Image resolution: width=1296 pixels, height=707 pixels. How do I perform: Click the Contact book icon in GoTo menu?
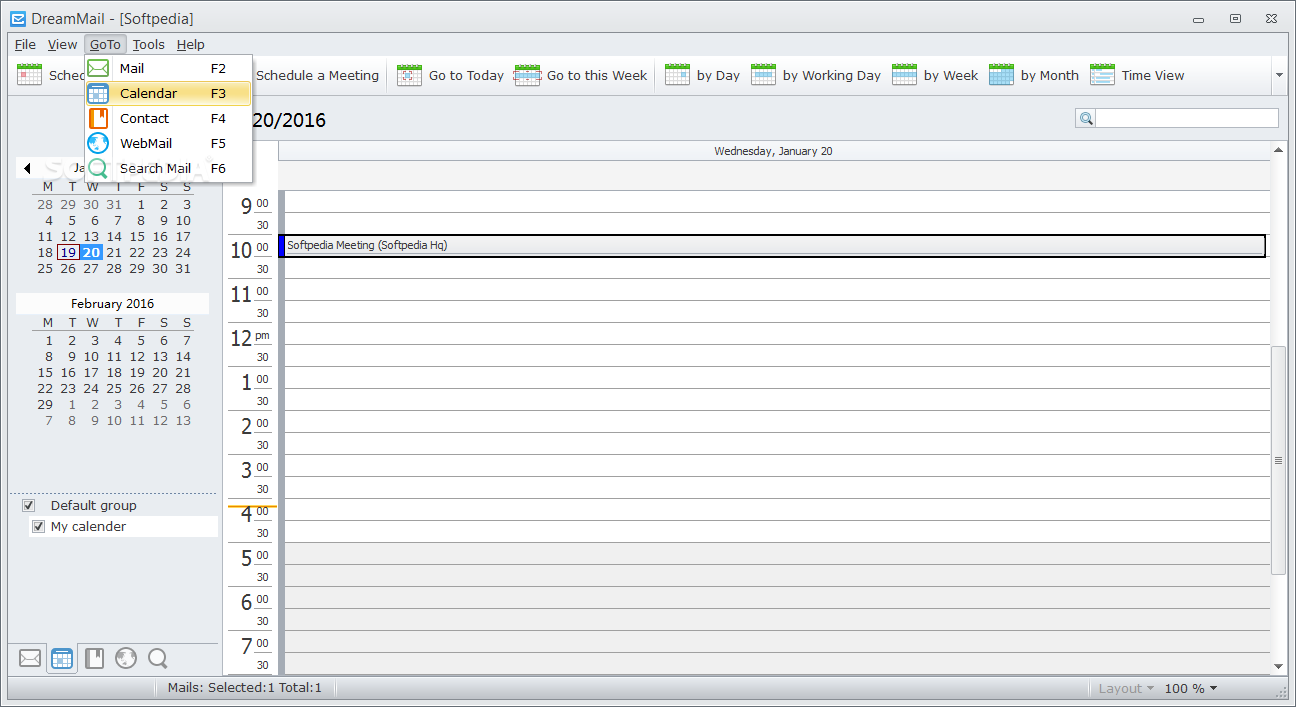(x=98, y=118)
